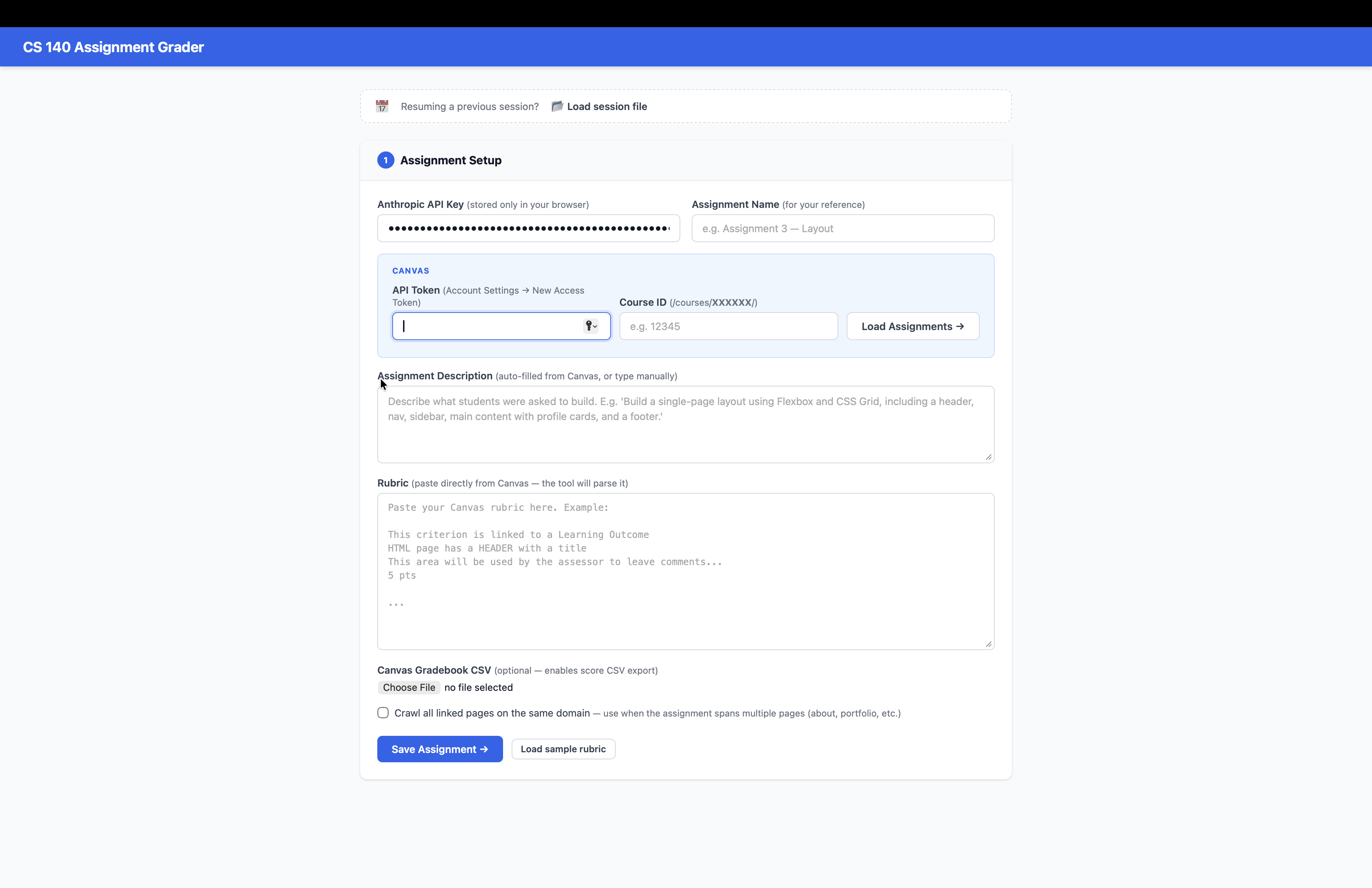Click the 'Resuming a previous session?' text
Image resolution: width=1372 pixels, height=888 pixels.
[x=470, y=106]
